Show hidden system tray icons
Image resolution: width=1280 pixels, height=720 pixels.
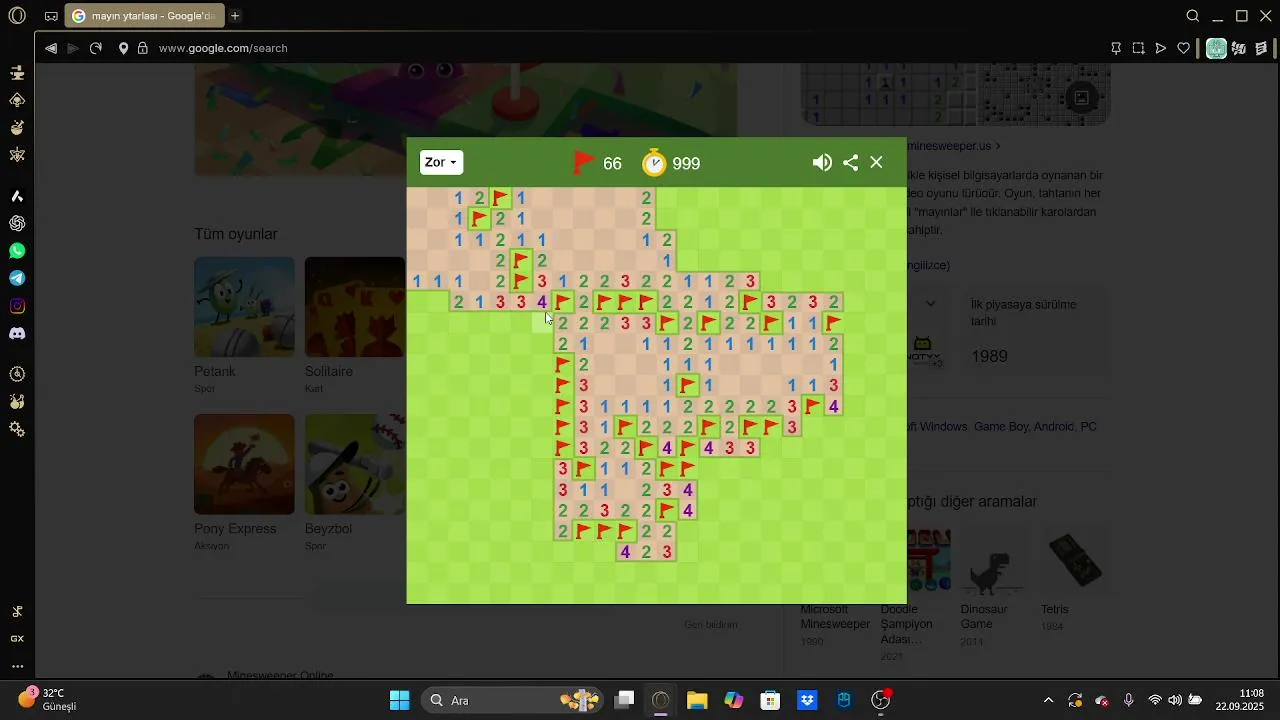click(x=1048, y=700)
